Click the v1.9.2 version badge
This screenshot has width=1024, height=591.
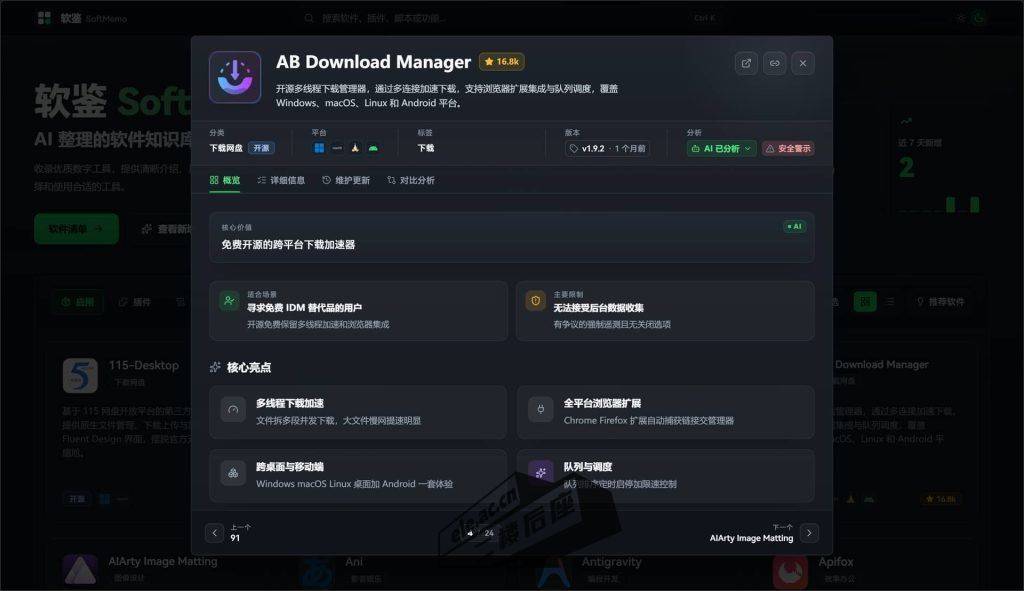point(607,148)
